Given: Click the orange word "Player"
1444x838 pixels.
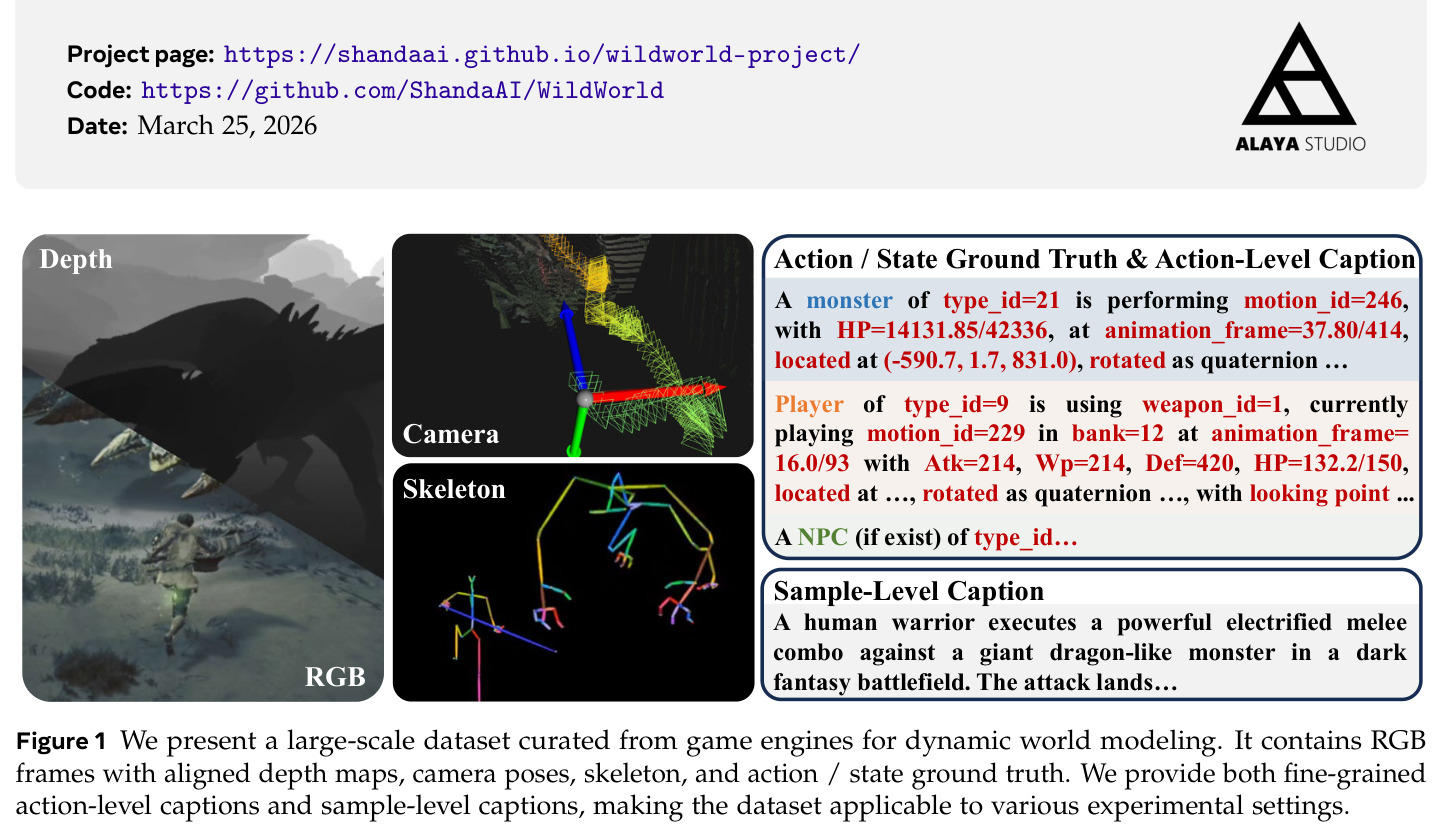Looking at the screenshot, I should coord(809,405).
